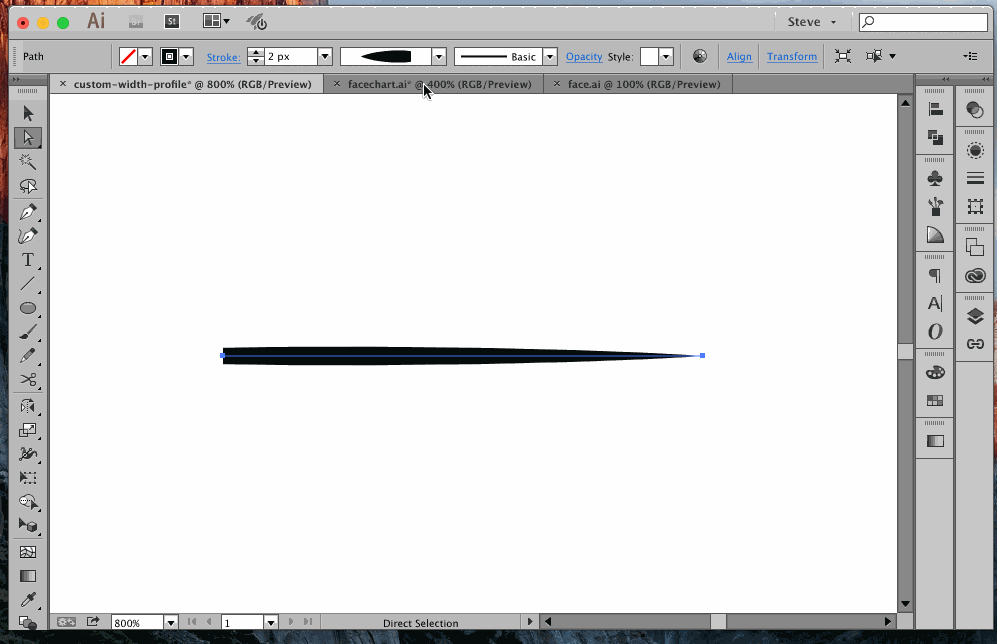Open the Arrange Documents dropdown
The width and height of the screenshot is (997, 644).
pyautogui.click(x=216, y=21)
